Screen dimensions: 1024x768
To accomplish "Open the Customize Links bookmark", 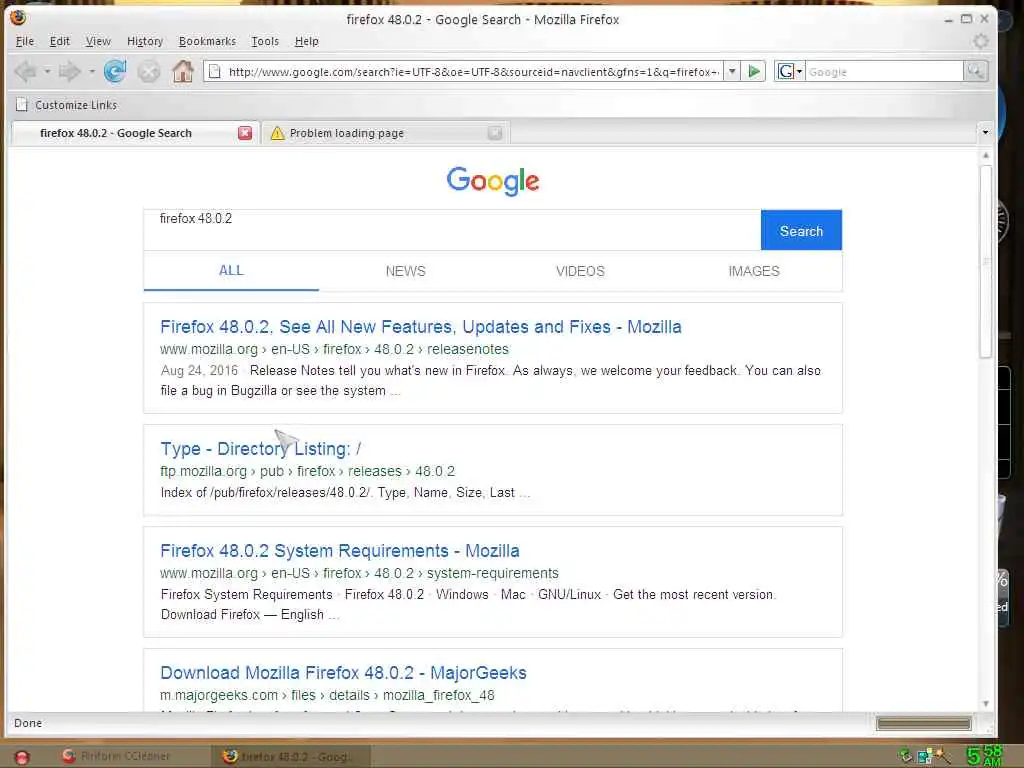I will pyautogui.click(x=67, y=105).
